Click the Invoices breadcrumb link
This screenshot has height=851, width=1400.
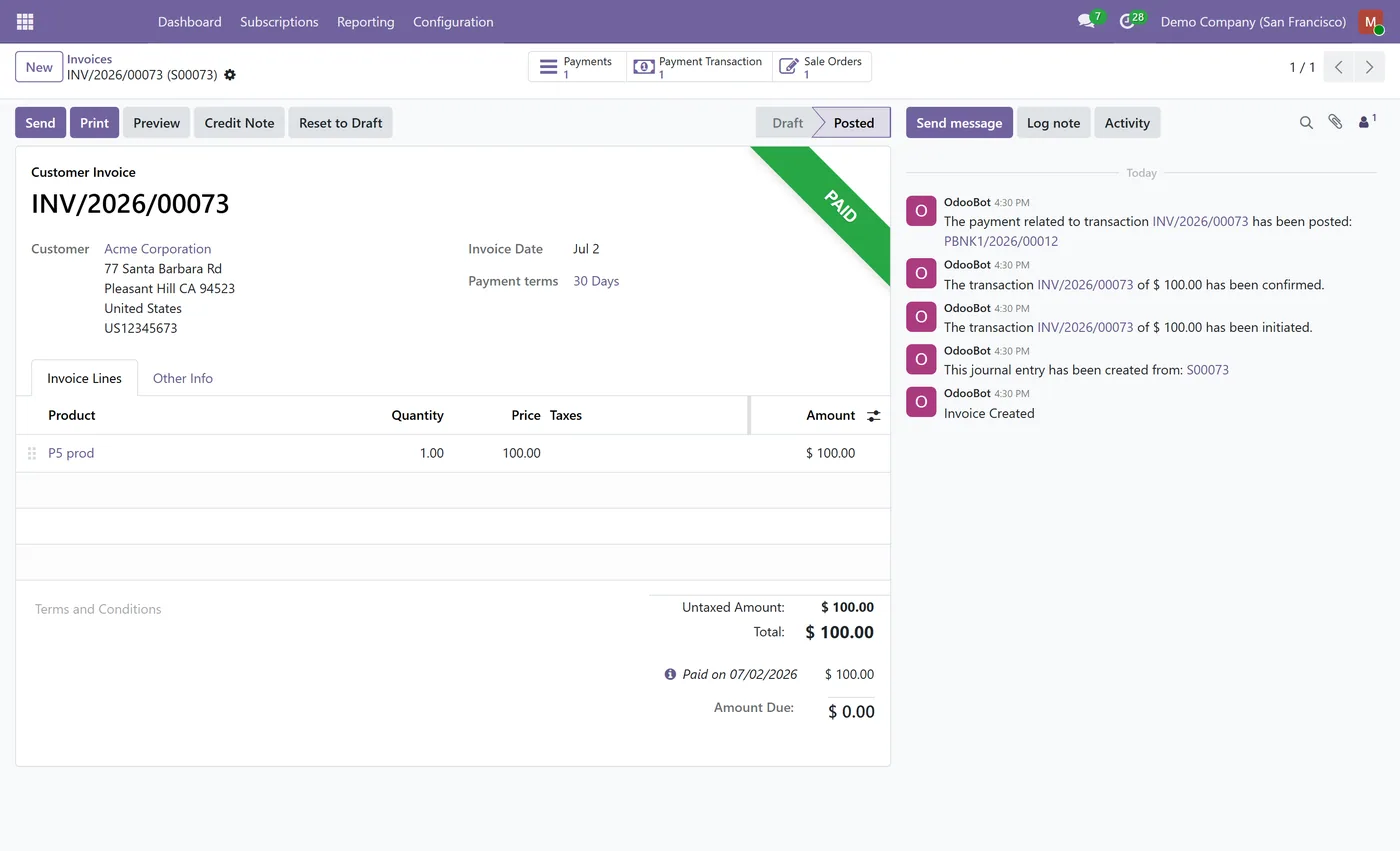pyautogui.click(x=89, y=59)
